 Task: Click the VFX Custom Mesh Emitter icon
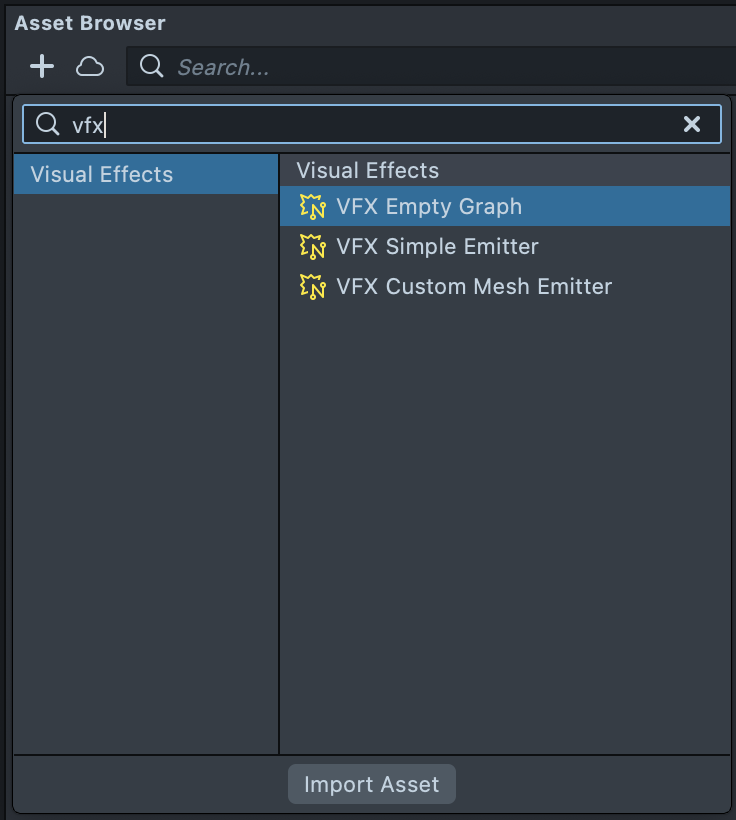click(313, 287)
